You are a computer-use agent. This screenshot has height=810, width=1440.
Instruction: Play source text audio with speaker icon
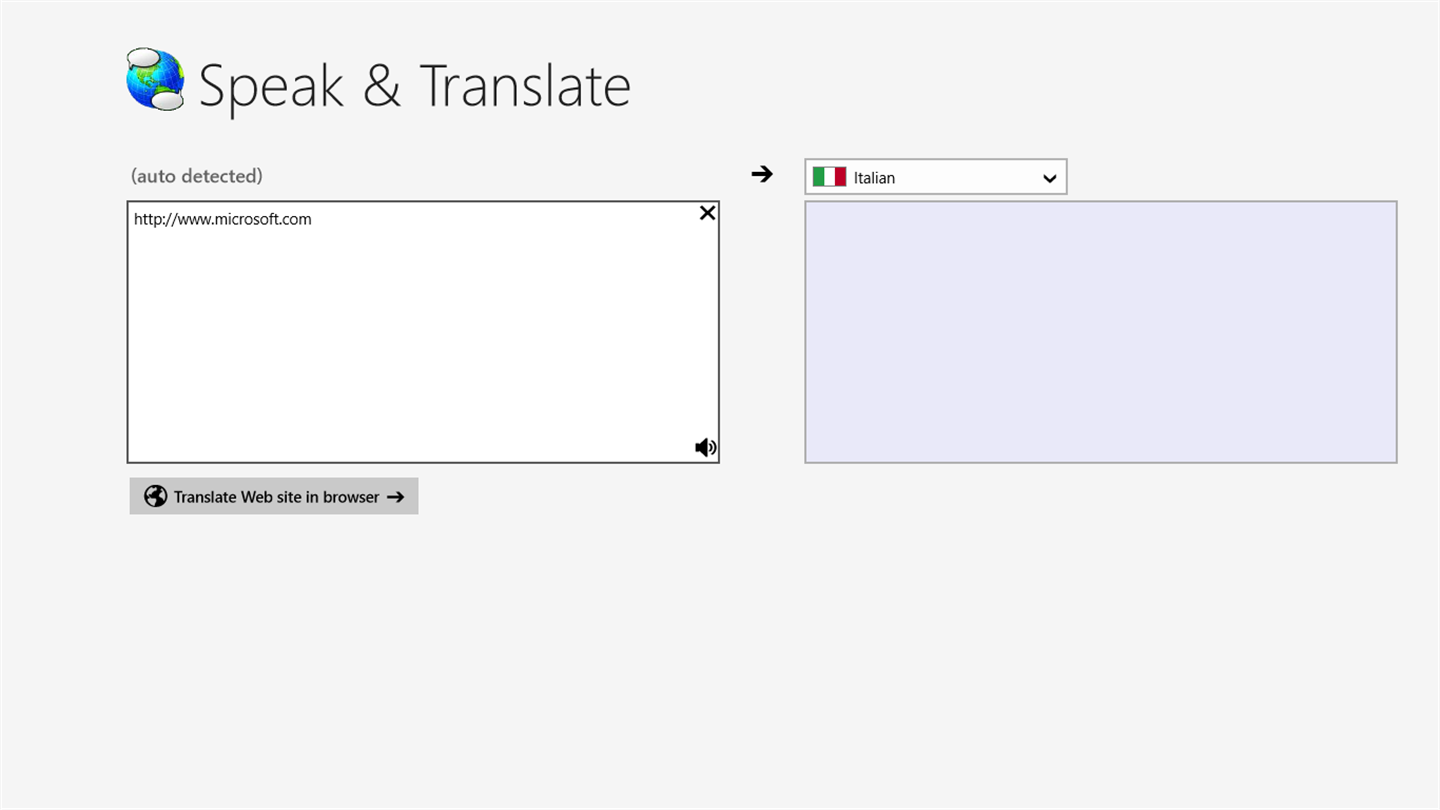[x=705, y=447]
